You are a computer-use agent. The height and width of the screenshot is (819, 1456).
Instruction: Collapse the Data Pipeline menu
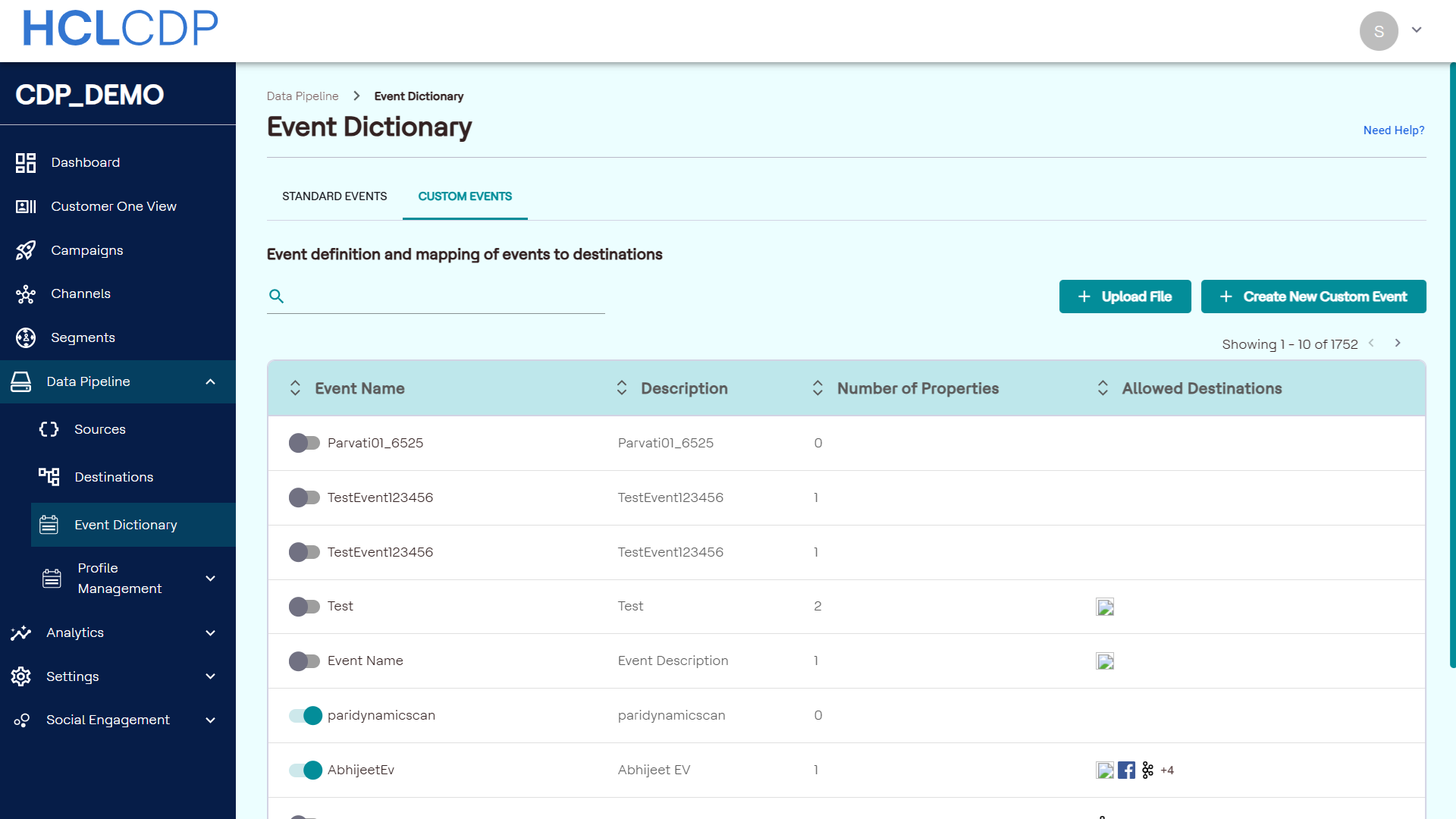pyautogui.click(x=210, y=381)
